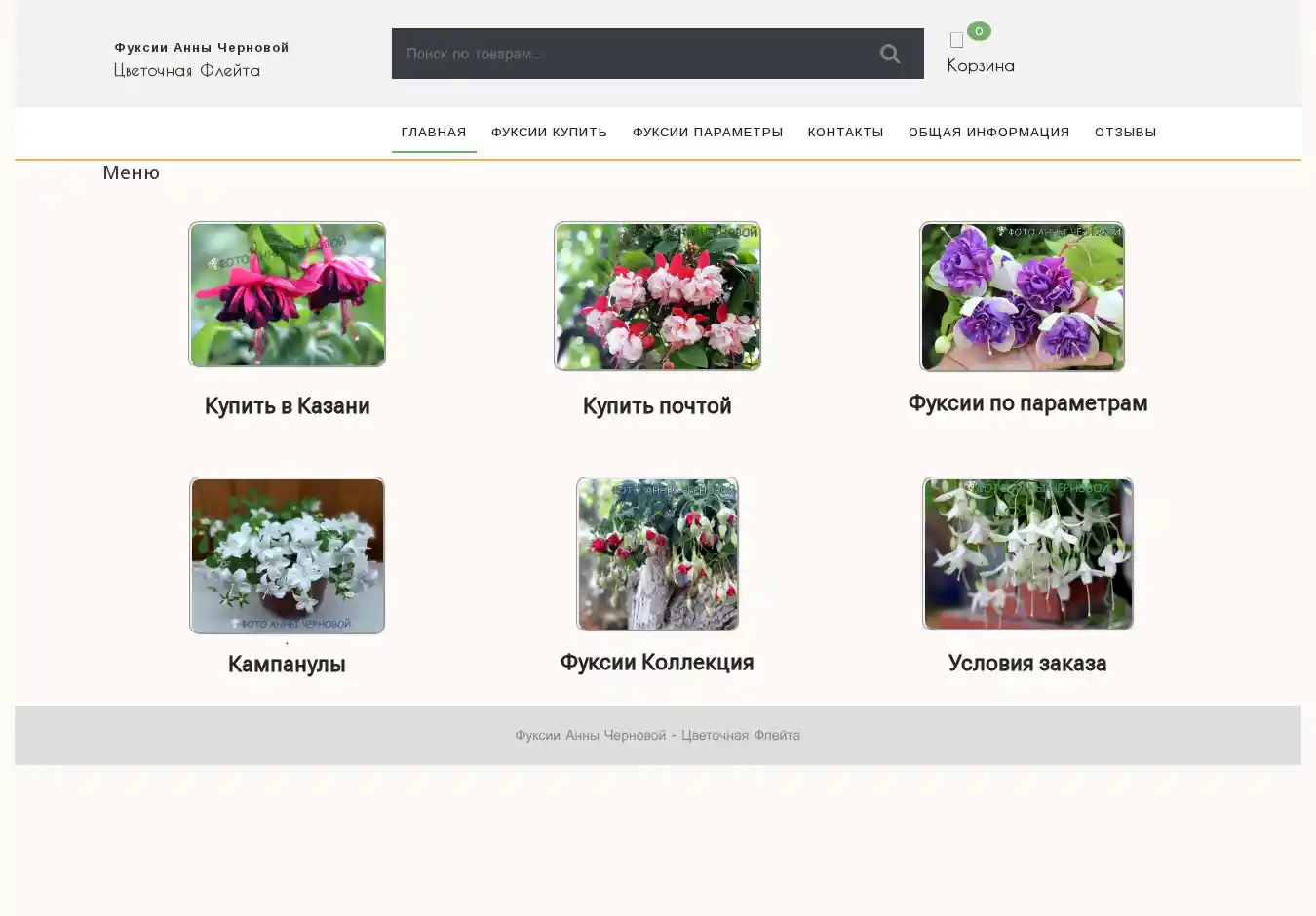Image resolution: width=1316 pixels, height=916 pixels.
Task: Go to the Контакты page
Action: pyautogui.click(x=845, y=133)
